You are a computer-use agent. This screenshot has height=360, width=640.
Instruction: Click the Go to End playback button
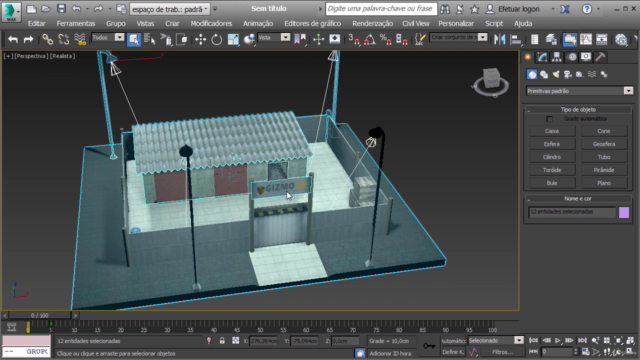(582, 340)
